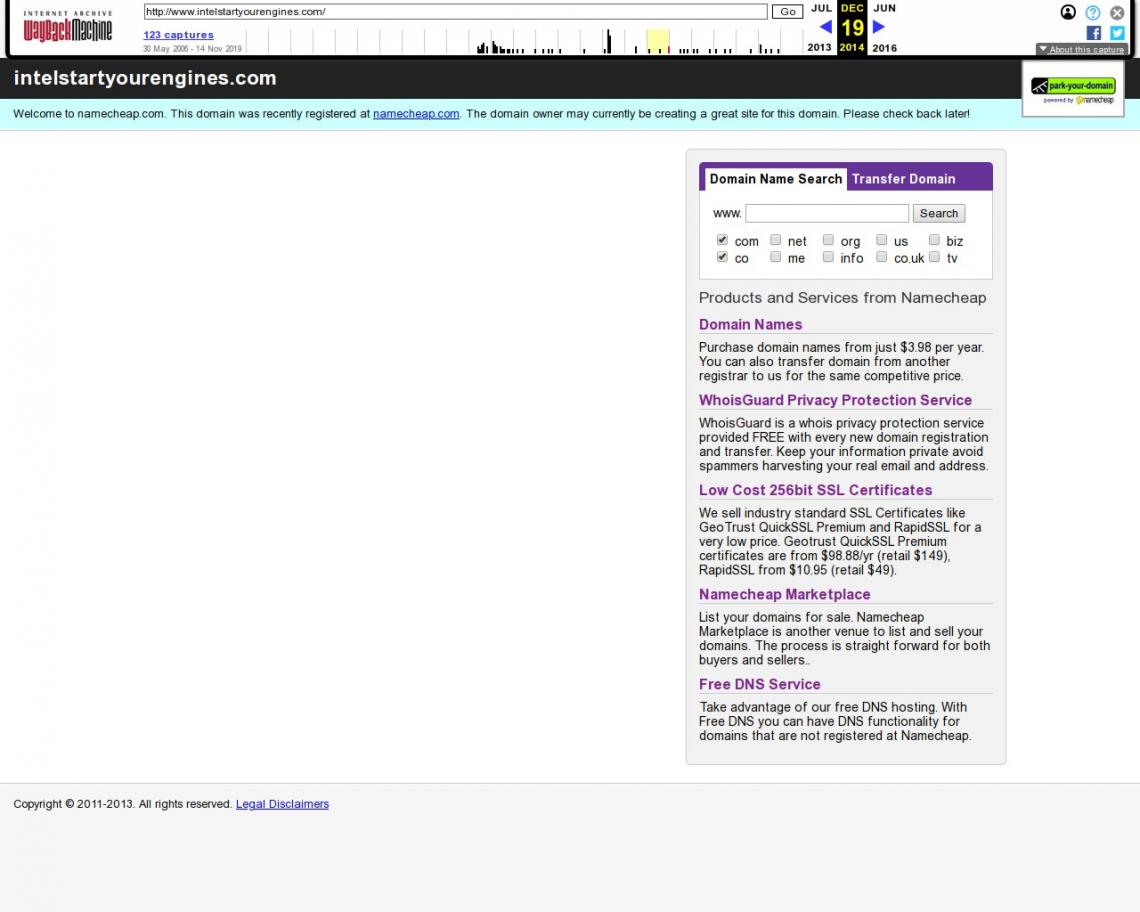
Task: Click the 'Copyright © 2011-2013' footer text
Action: pos(73,804)
